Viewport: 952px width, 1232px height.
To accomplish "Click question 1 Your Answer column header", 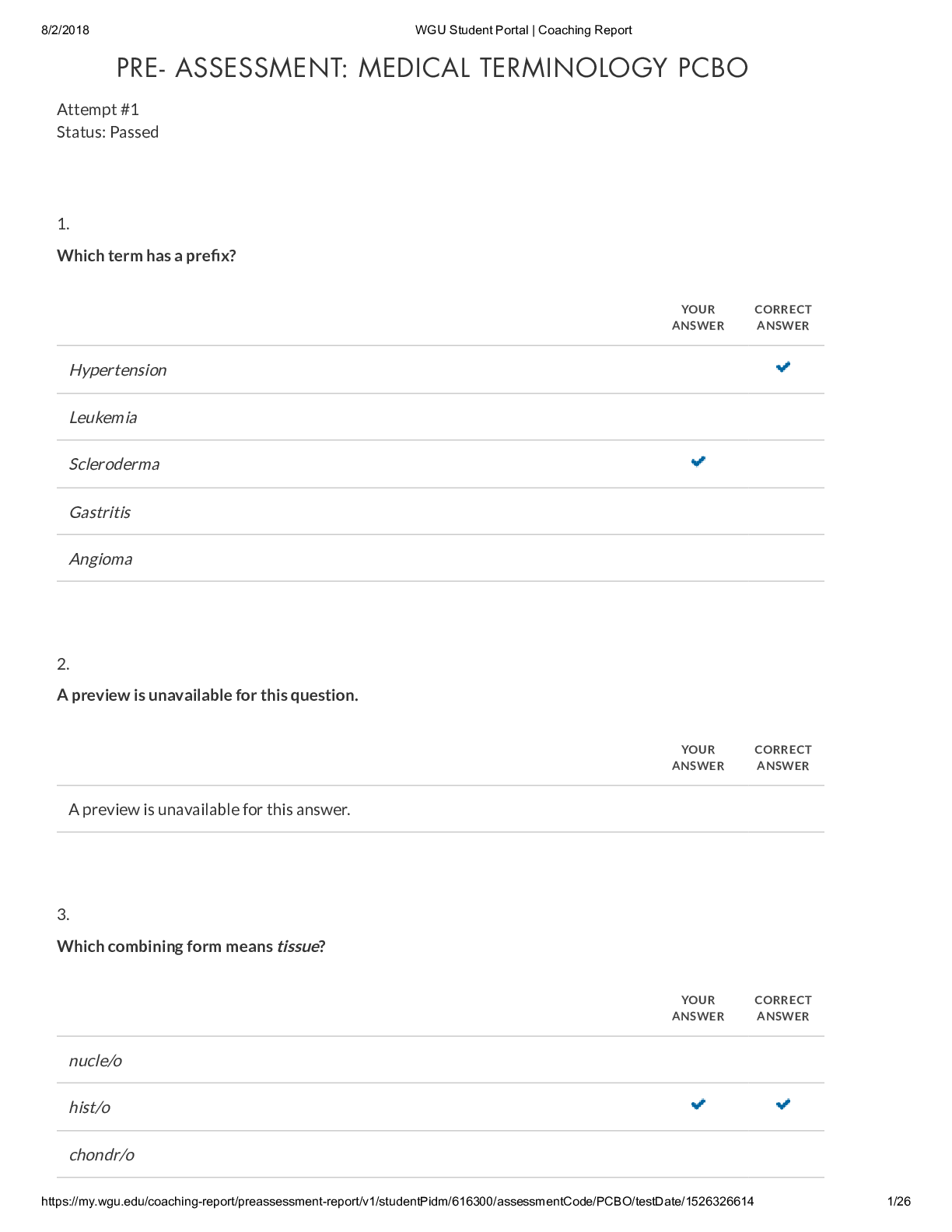I will pos(698,317).
